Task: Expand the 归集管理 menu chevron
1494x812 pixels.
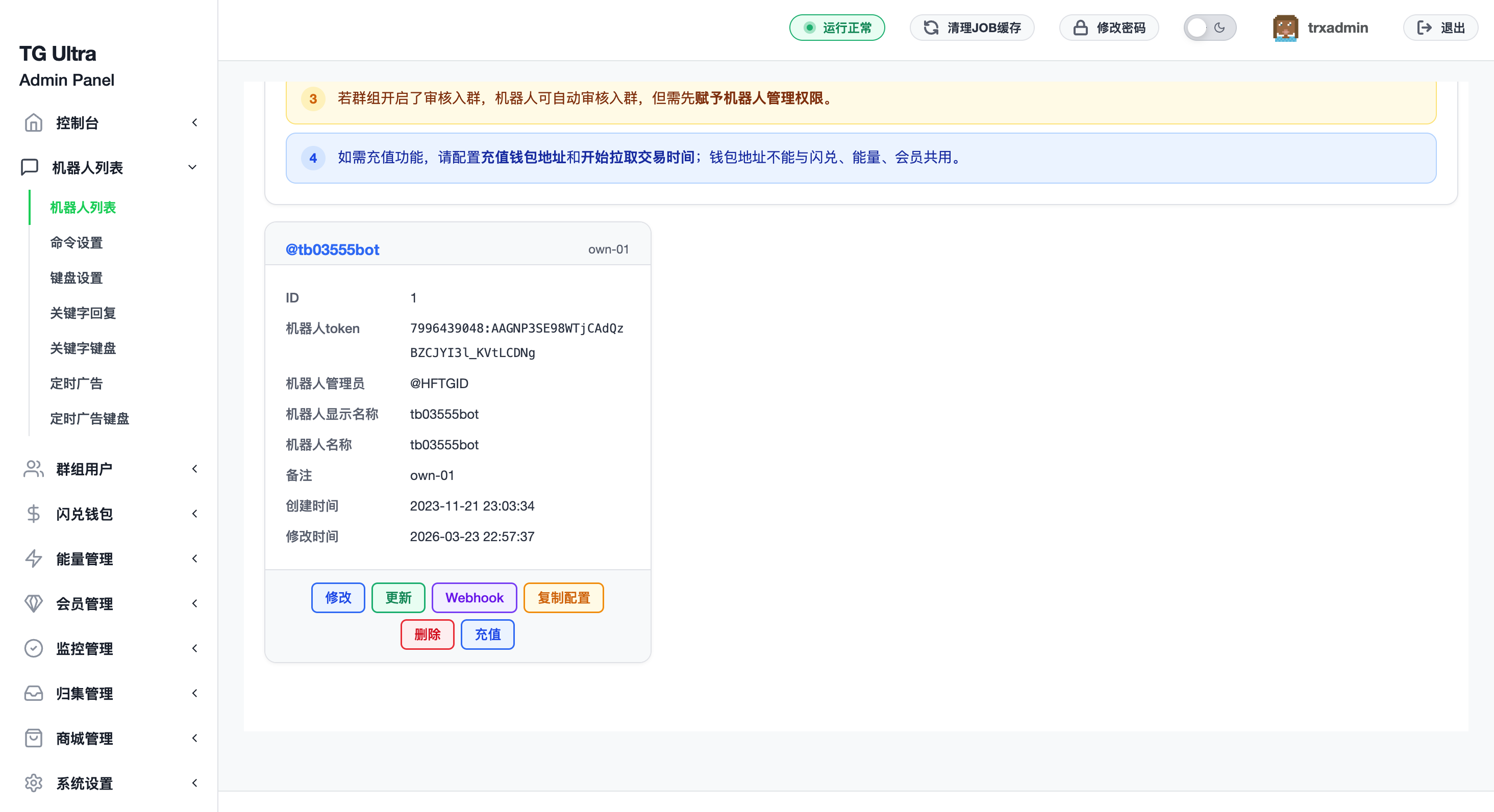Action: [x=194, y=693]
